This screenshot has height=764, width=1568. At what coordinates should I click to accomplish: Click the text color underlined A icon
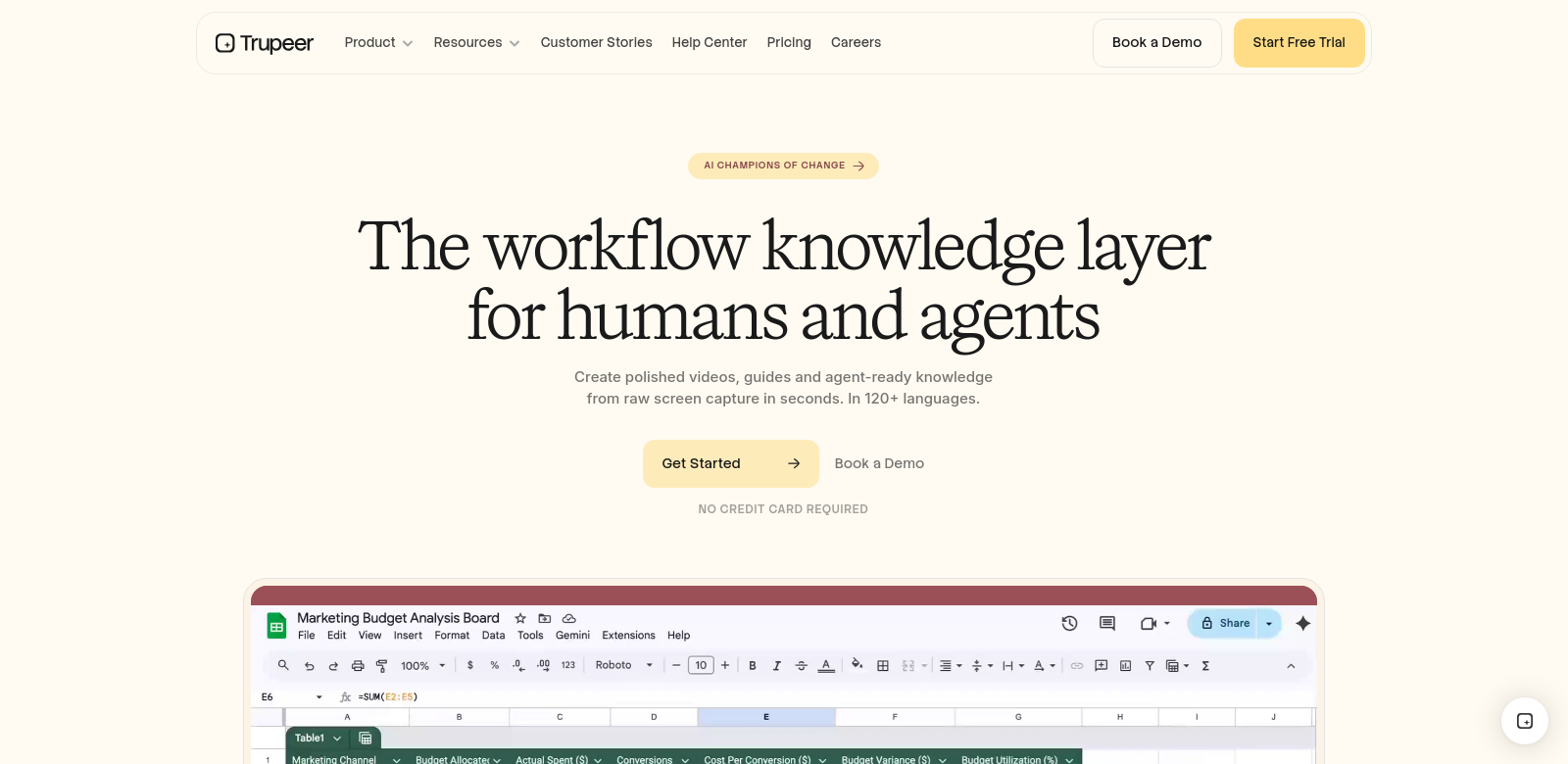[x=826, y=666]
